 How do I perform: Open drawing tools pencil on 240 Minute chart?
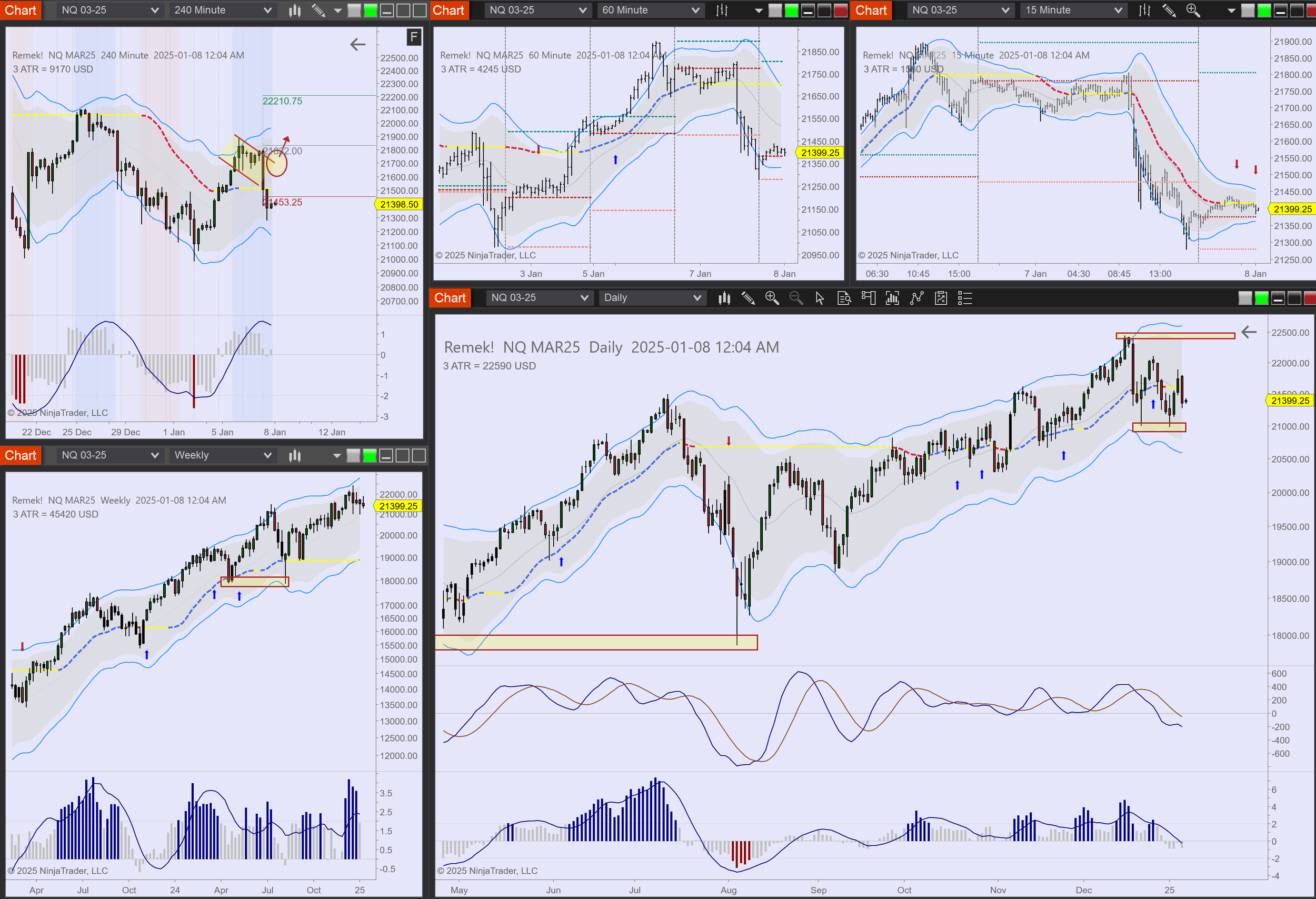[319, 10]
